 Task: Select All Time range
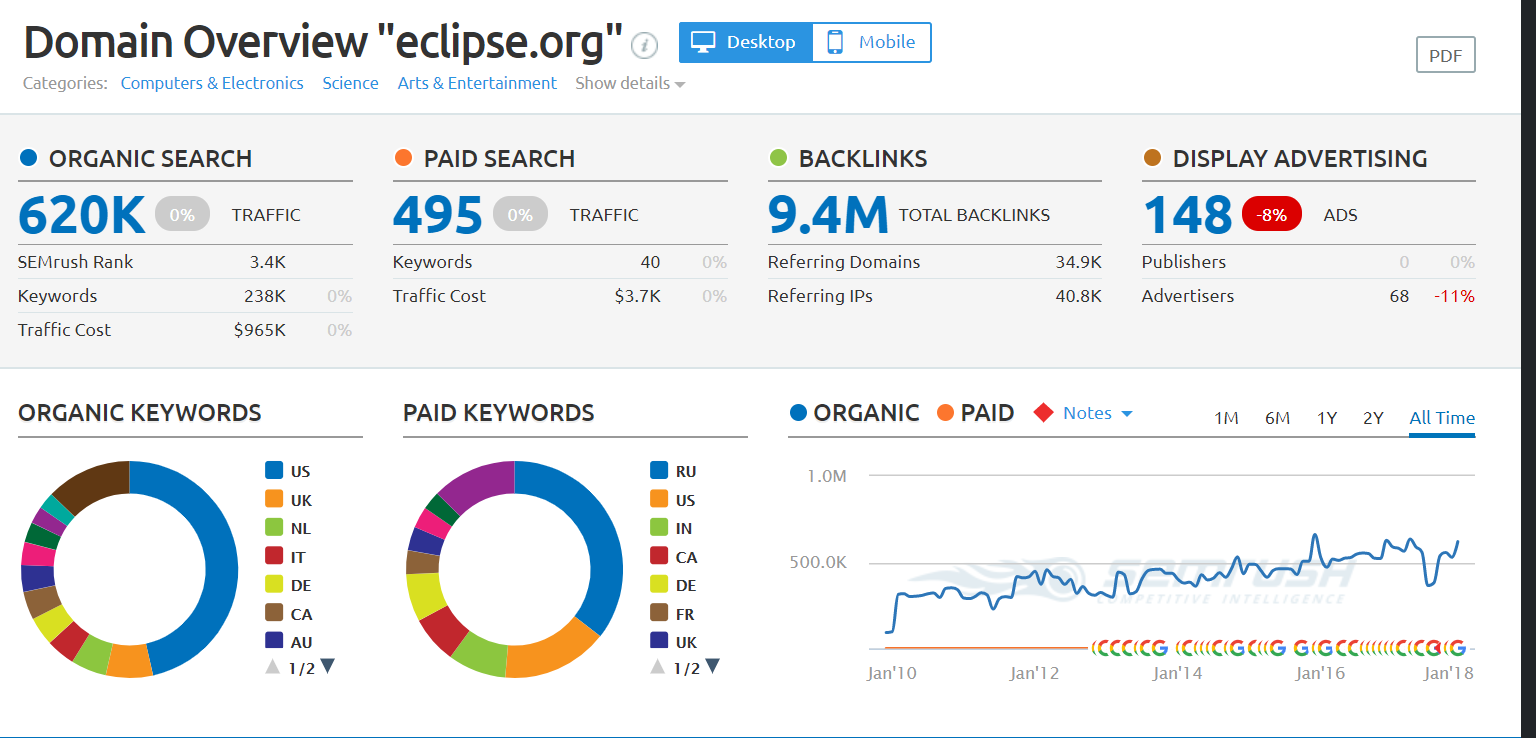pos(1442,418)
